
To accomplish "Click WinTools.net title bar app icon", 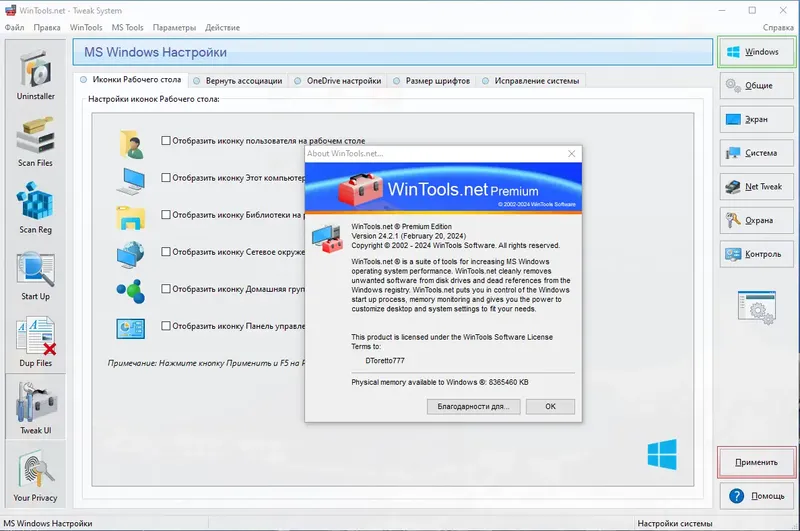I will 10,10.
